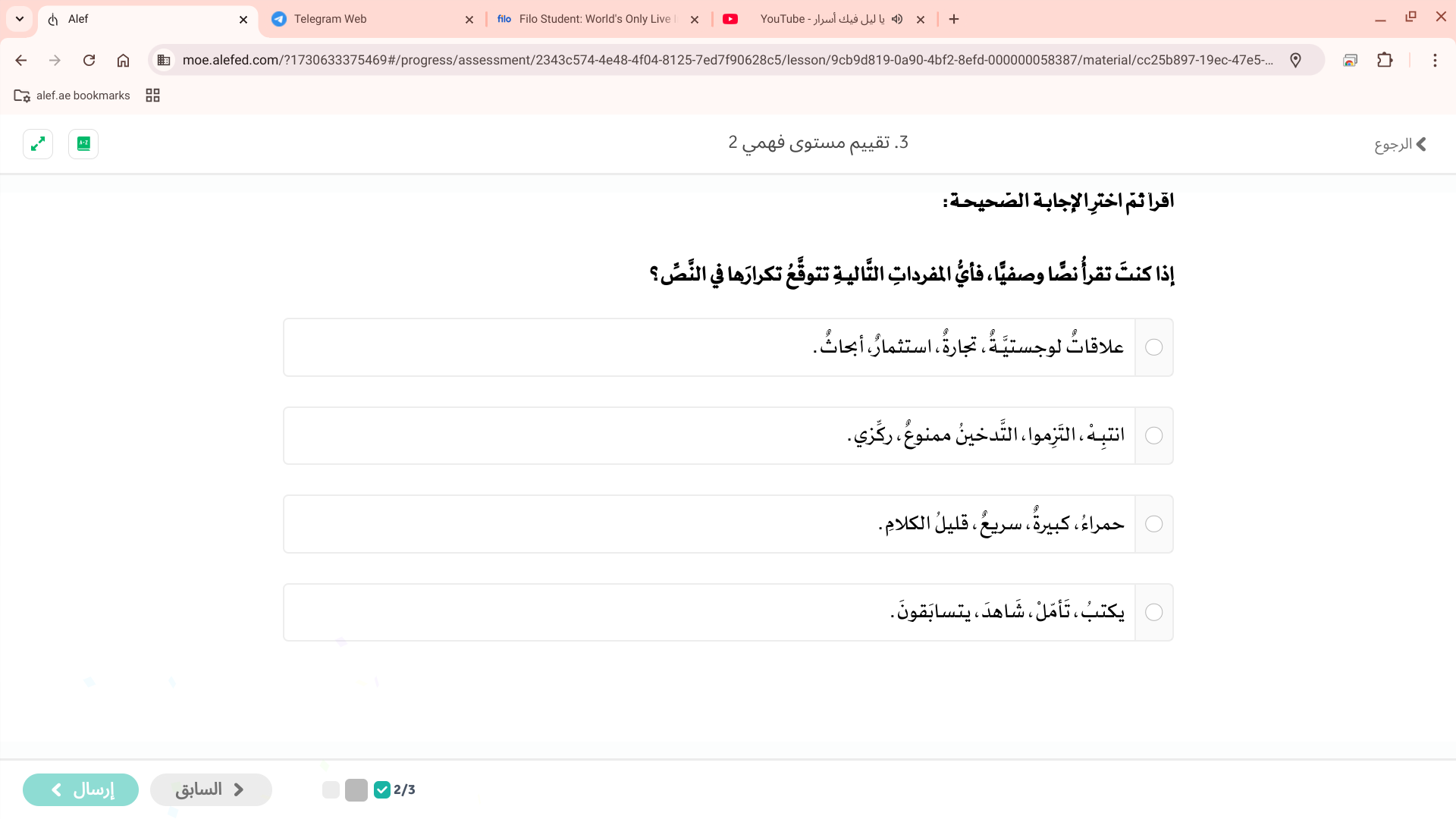Click the checked green progress indicator box

click(x=382, y=789)
